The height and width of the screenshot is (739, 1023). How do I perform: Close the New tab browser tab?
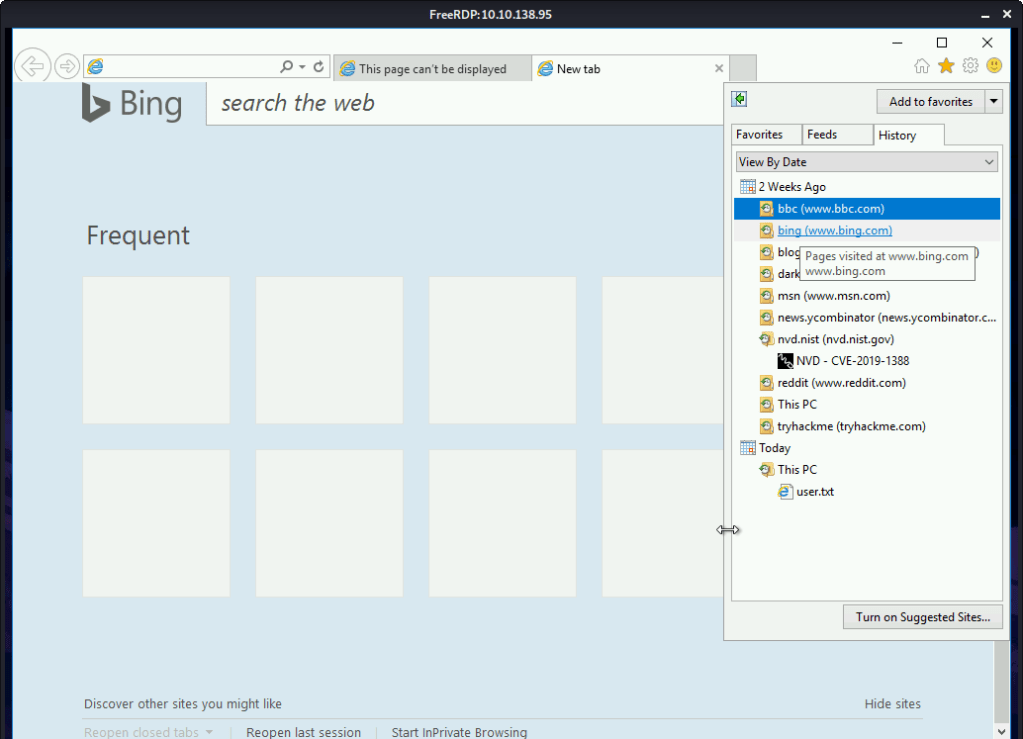[718, 69]
